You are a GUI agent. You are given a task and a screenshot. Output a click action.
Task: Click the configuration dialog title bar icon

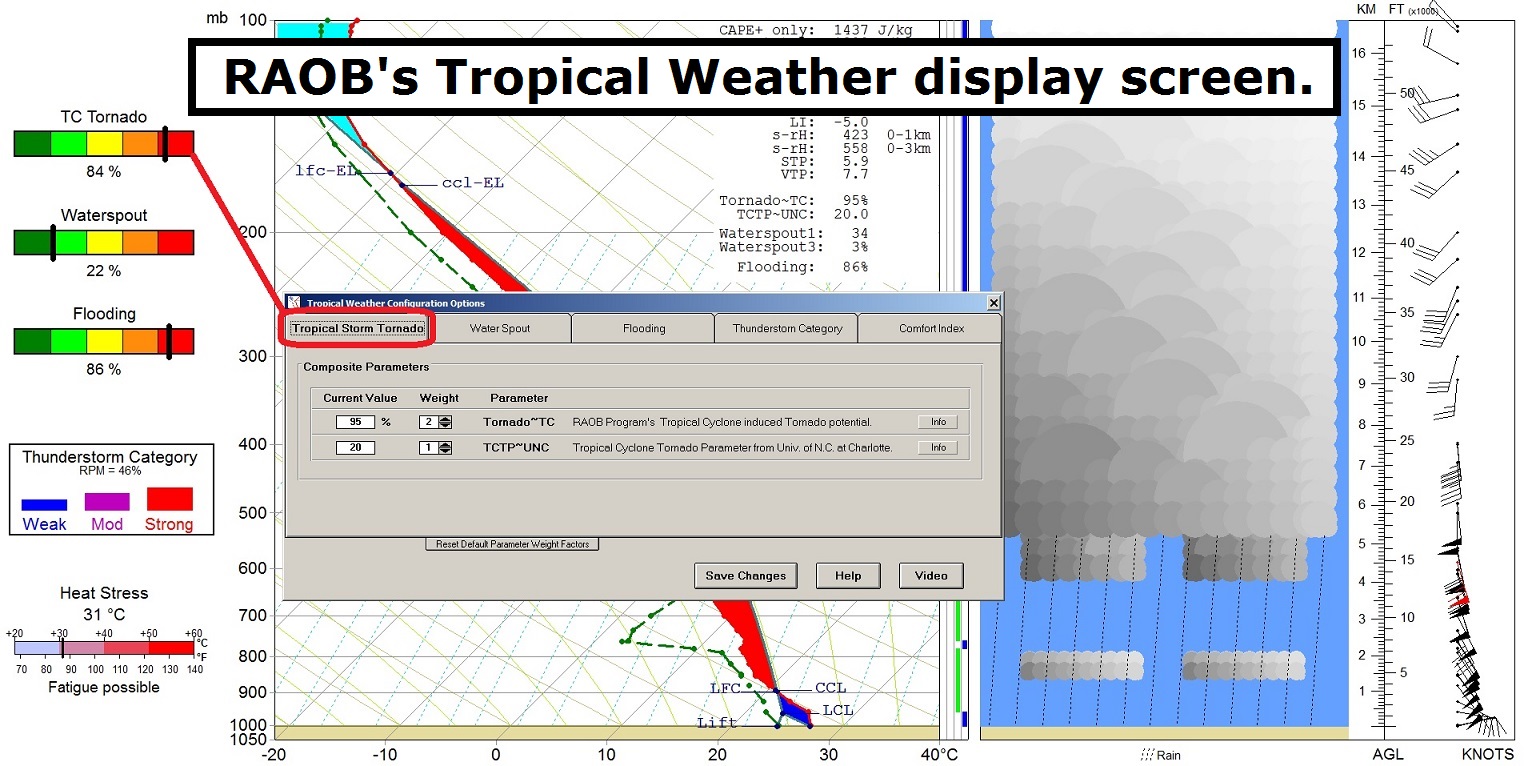click(294, 303)
